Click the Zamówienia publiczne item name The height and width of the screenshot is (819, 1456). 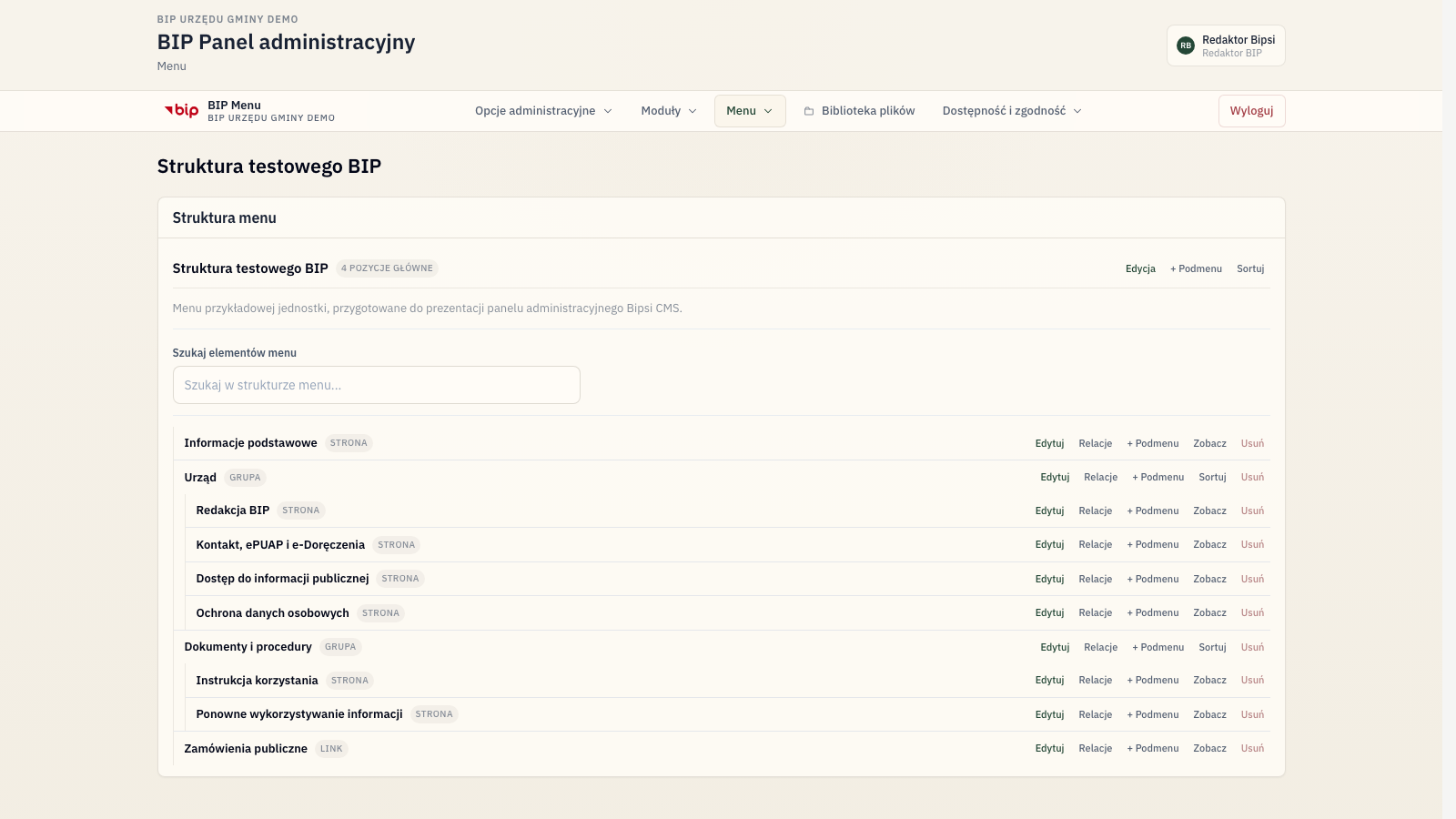(246, 748)
